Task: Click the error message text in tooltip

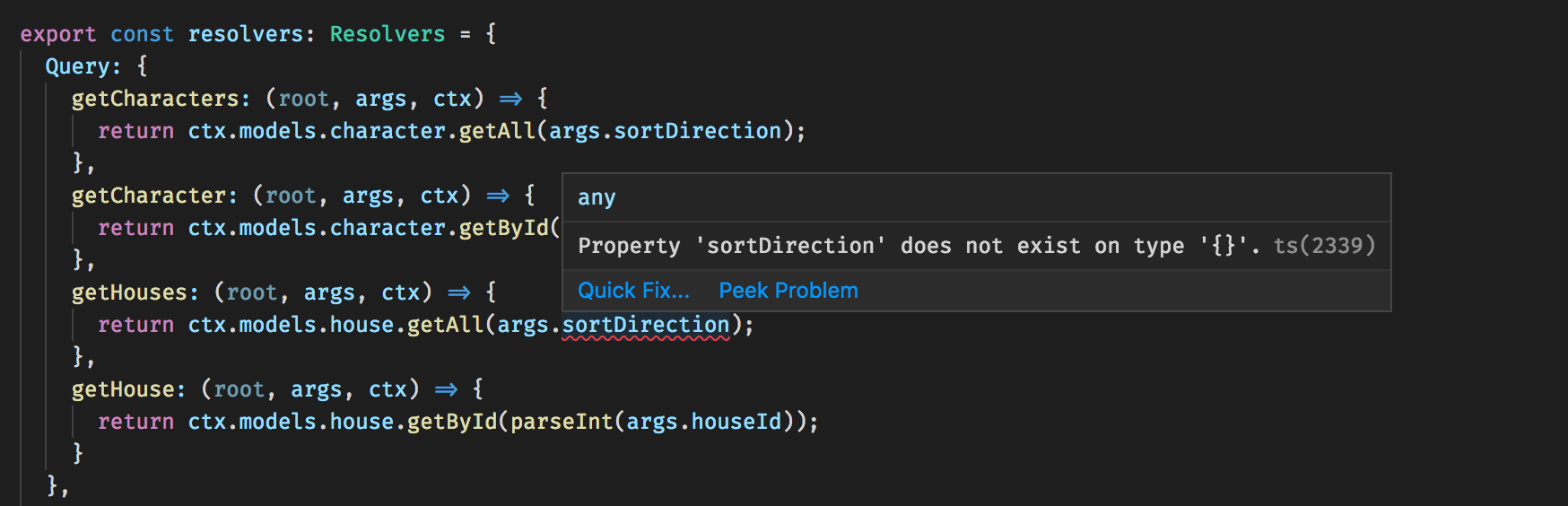Action: [x=919, y=246]
